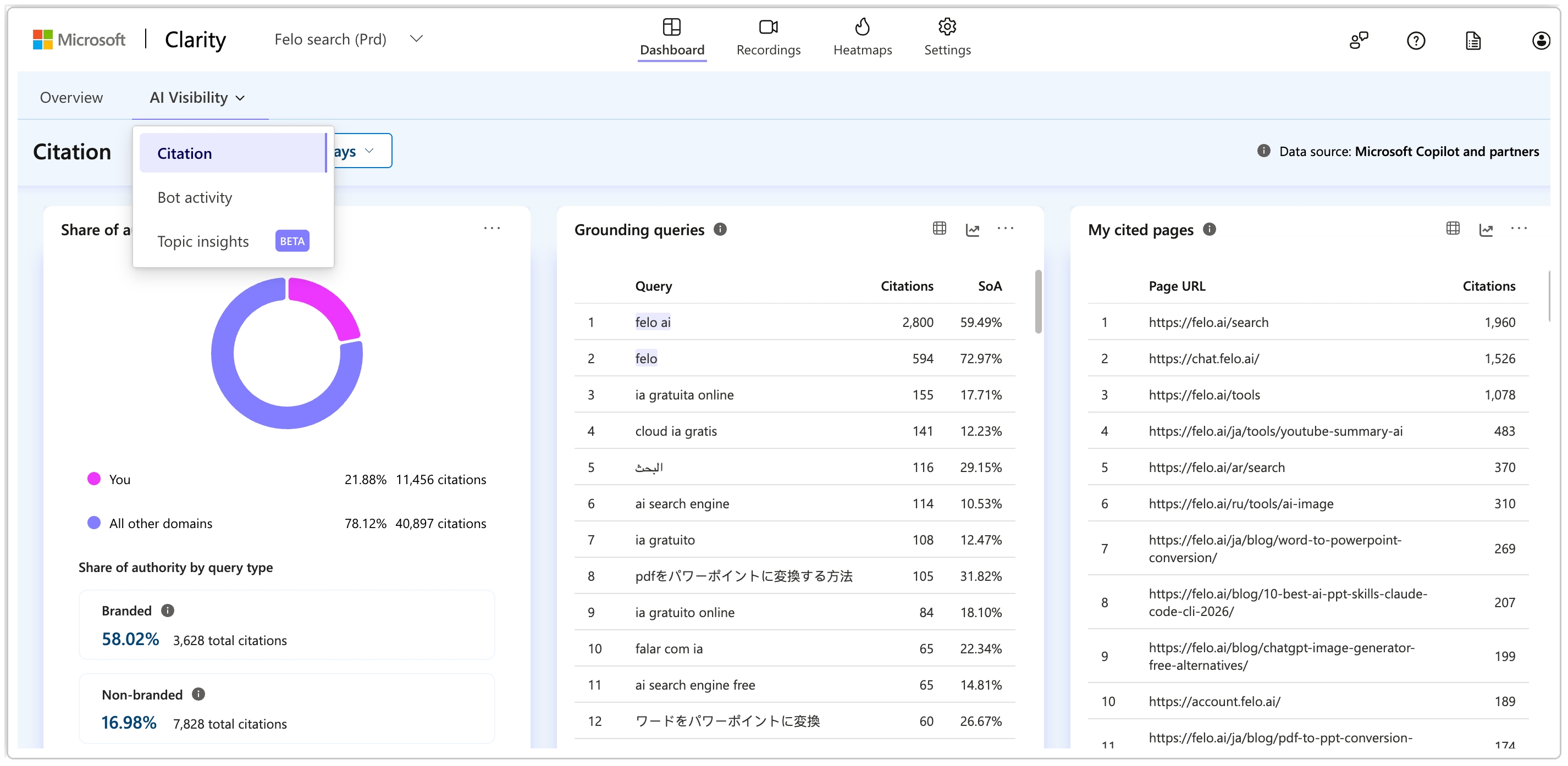
Task: Click the Data source info icon
Action: pos(1263,151)
